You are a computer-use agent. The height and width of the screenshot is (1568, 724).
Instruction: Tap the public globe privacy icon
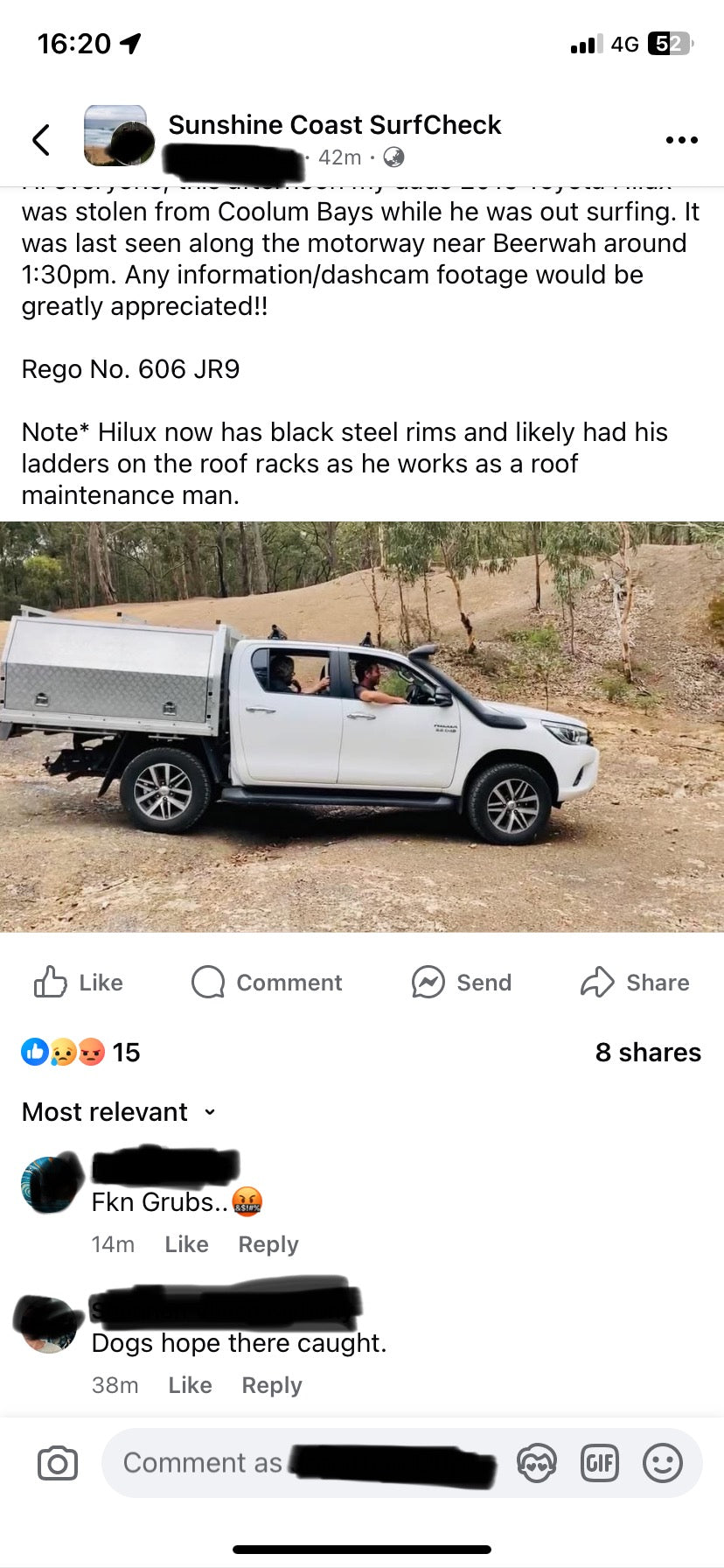pyautogui.click(x=393, y=157)
